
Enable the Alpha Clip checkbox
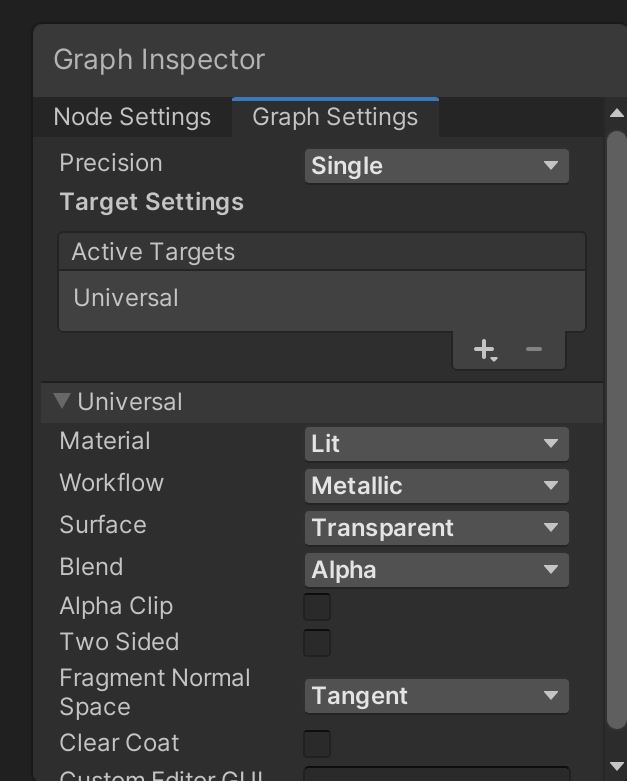(x=317, y=607)
